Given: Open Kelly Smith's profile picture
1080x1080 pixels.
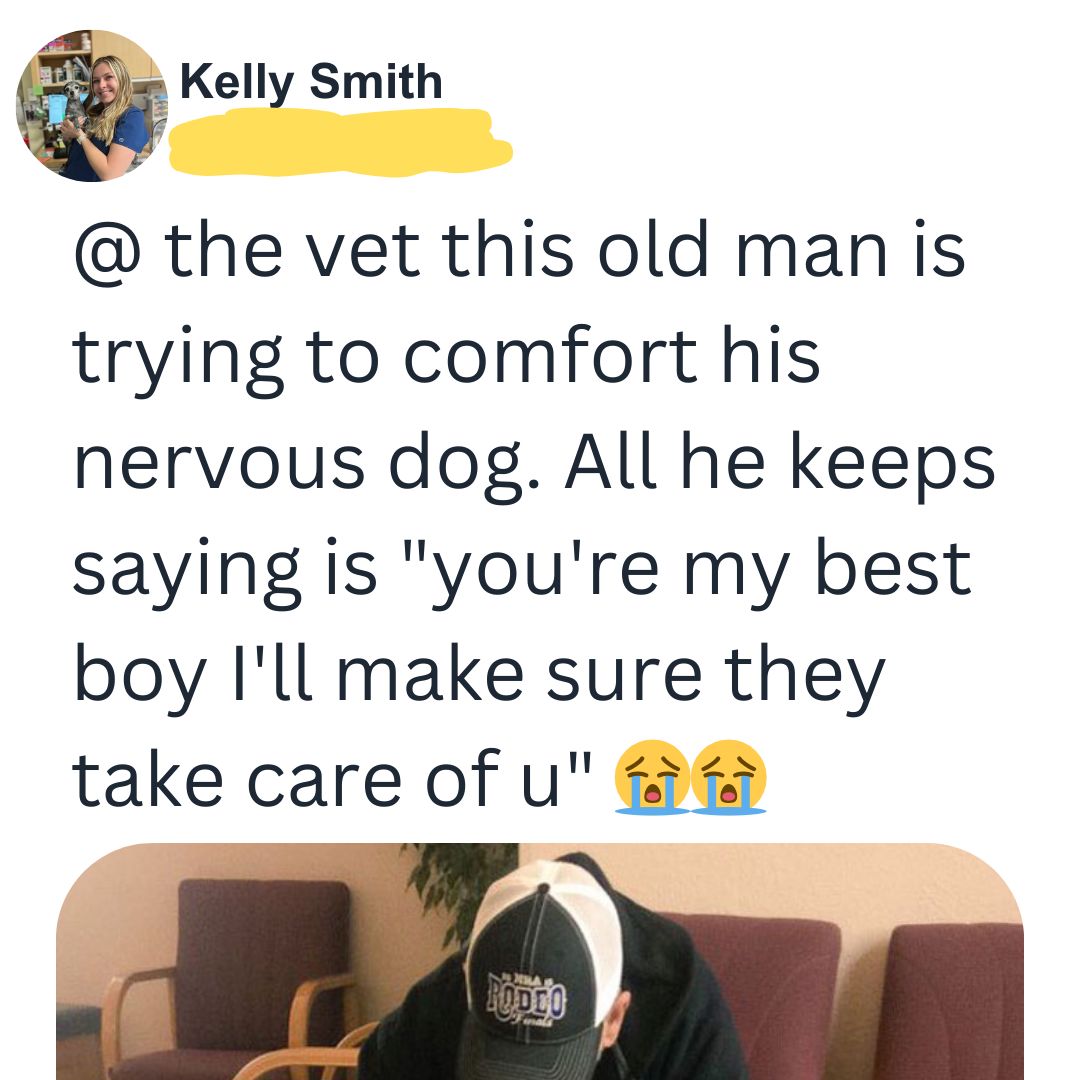Looking at the screenshot, I should click(x=92, y=105).
